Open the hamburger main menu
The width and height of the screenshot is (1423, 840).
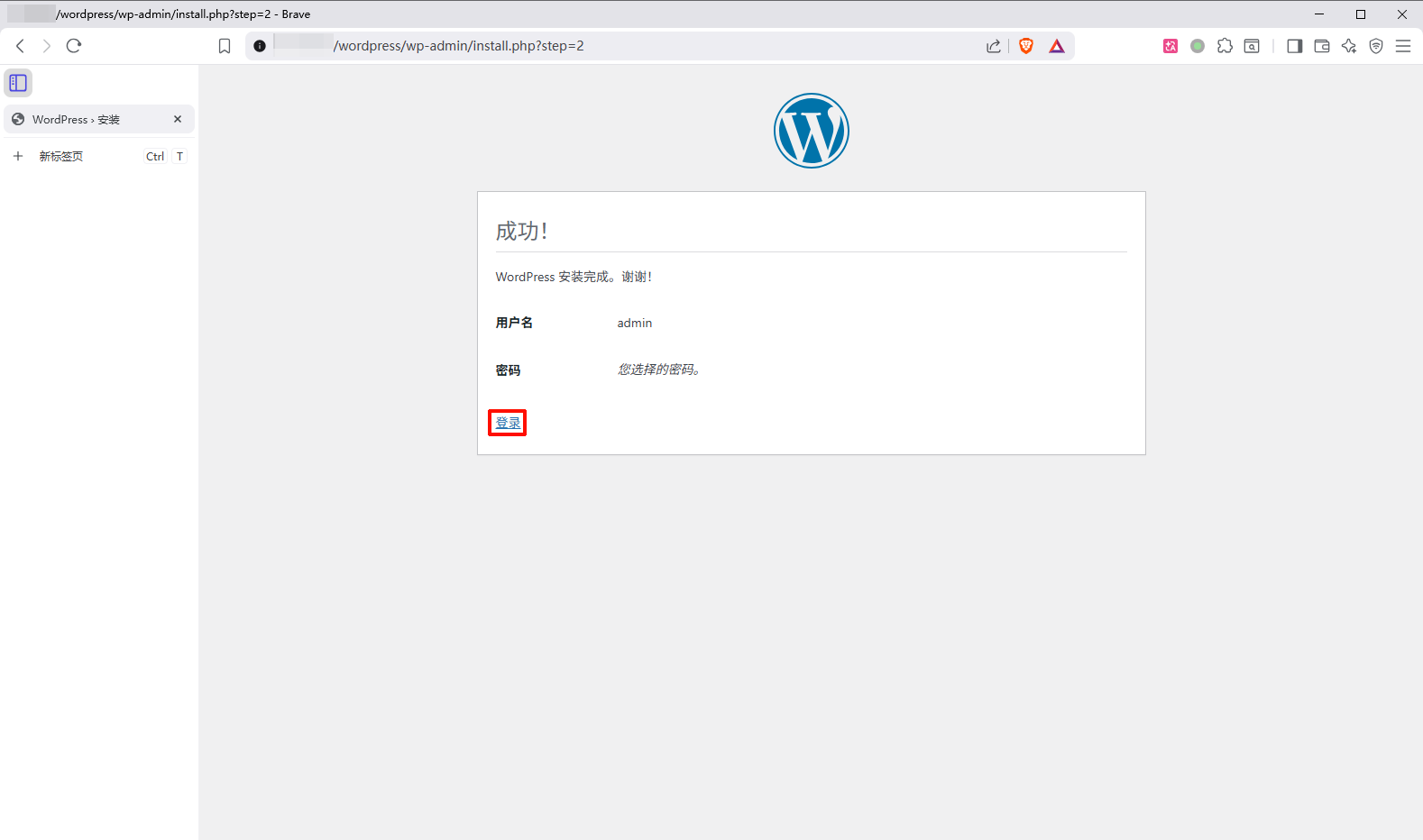1403,46
